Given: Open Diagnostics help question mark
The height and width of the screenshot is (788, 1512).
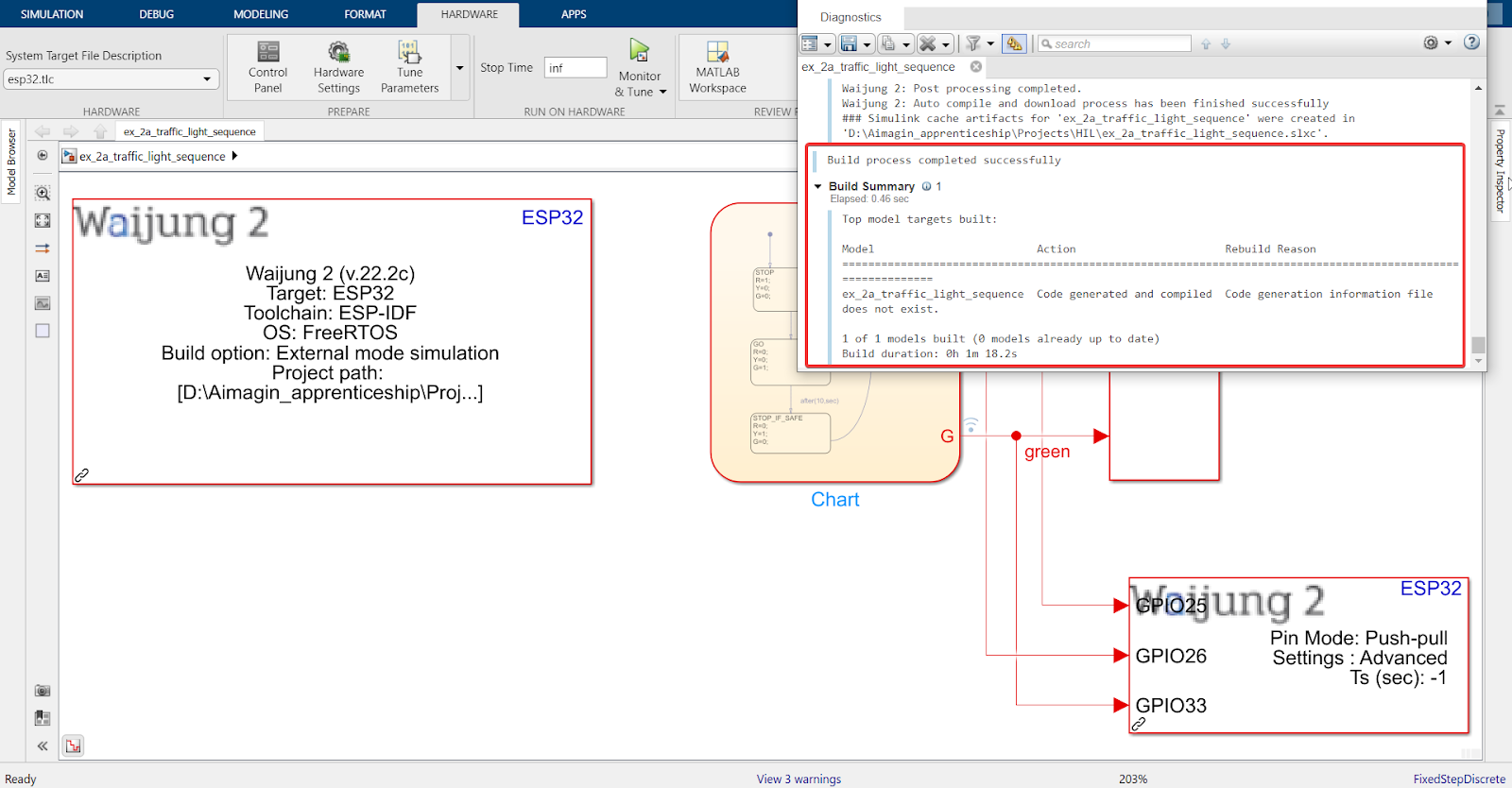Looking at the screenshot, I should click(x=1471, y=43).
